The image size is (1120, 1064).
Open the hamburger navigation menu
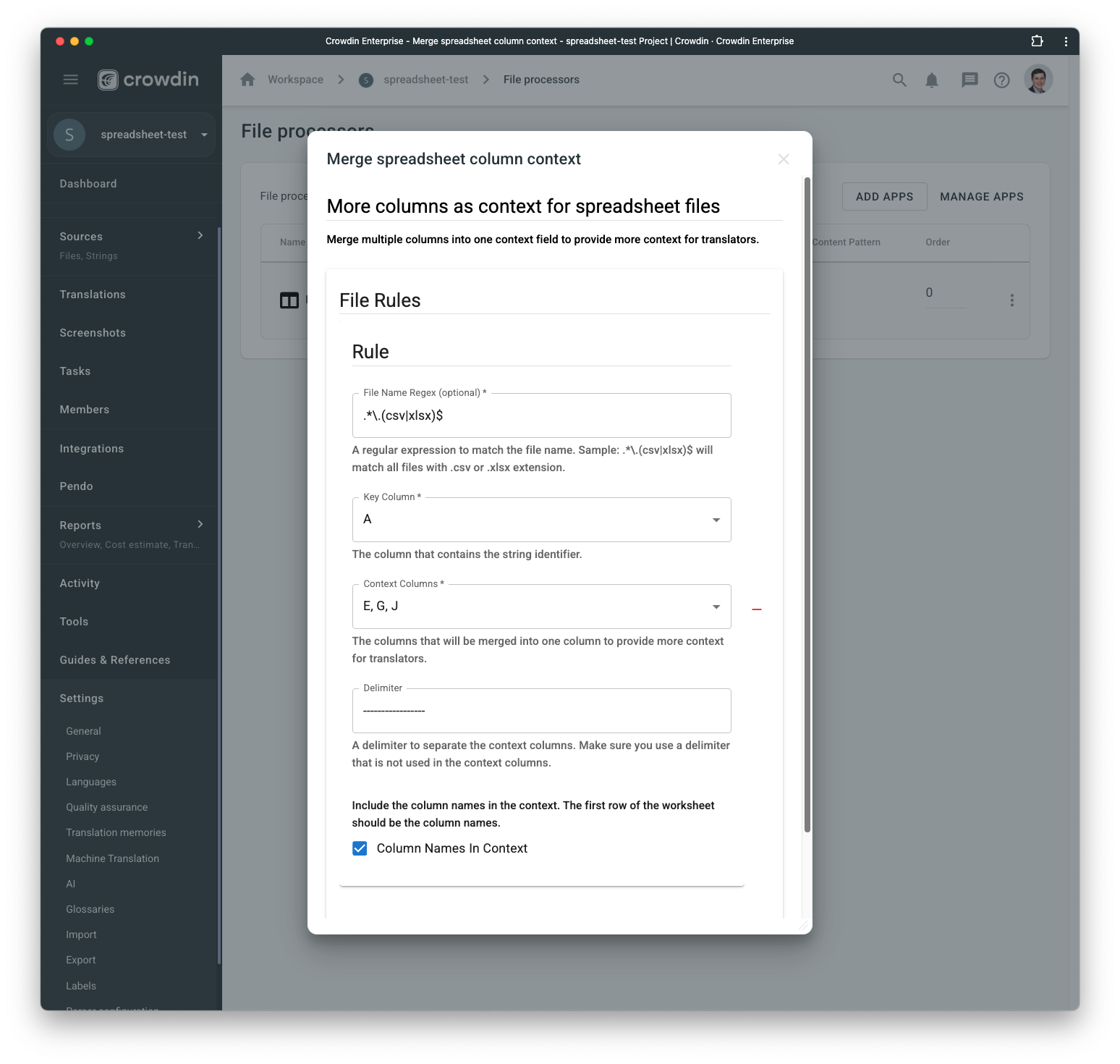pos(71,80)
